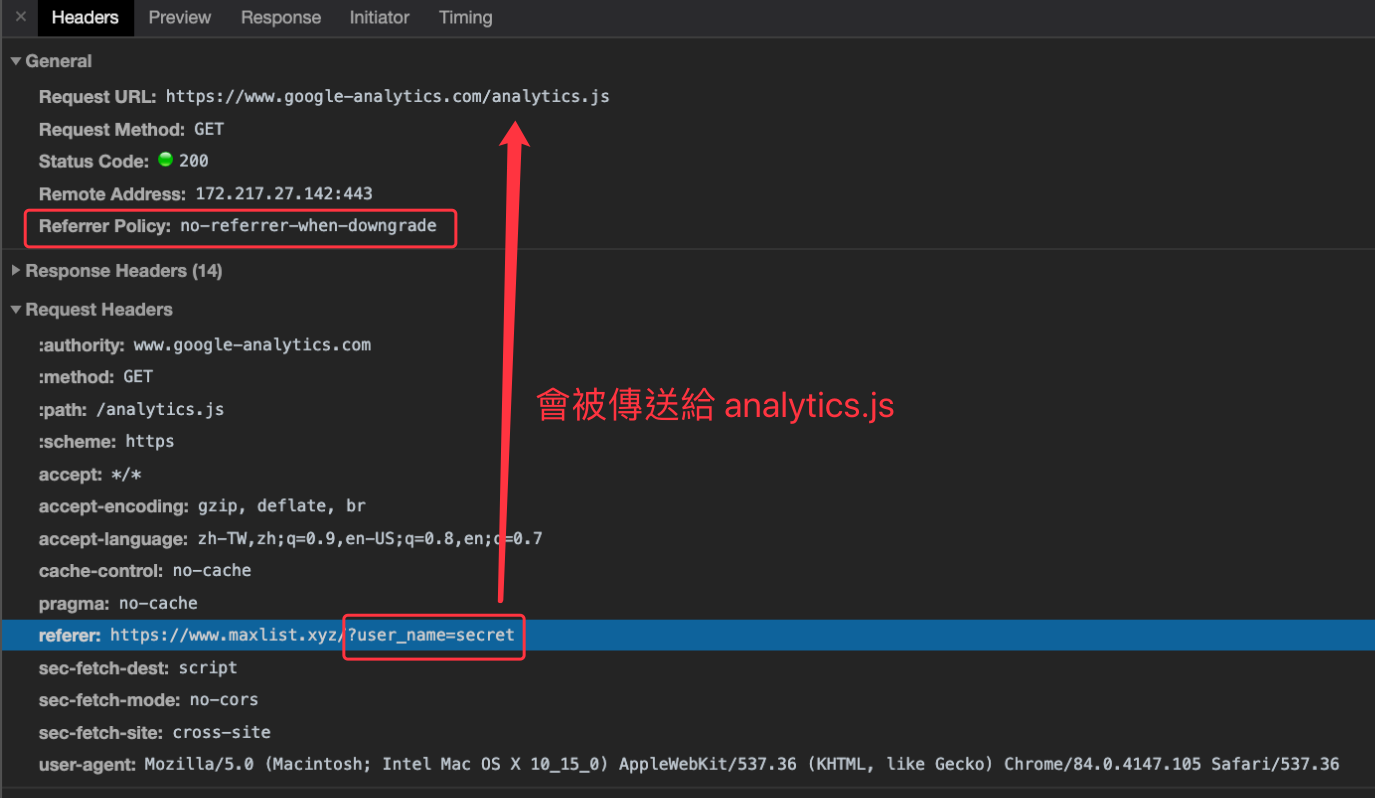Select the Request URL value
Screen dimensions: 1375x798
click(387, 97)
